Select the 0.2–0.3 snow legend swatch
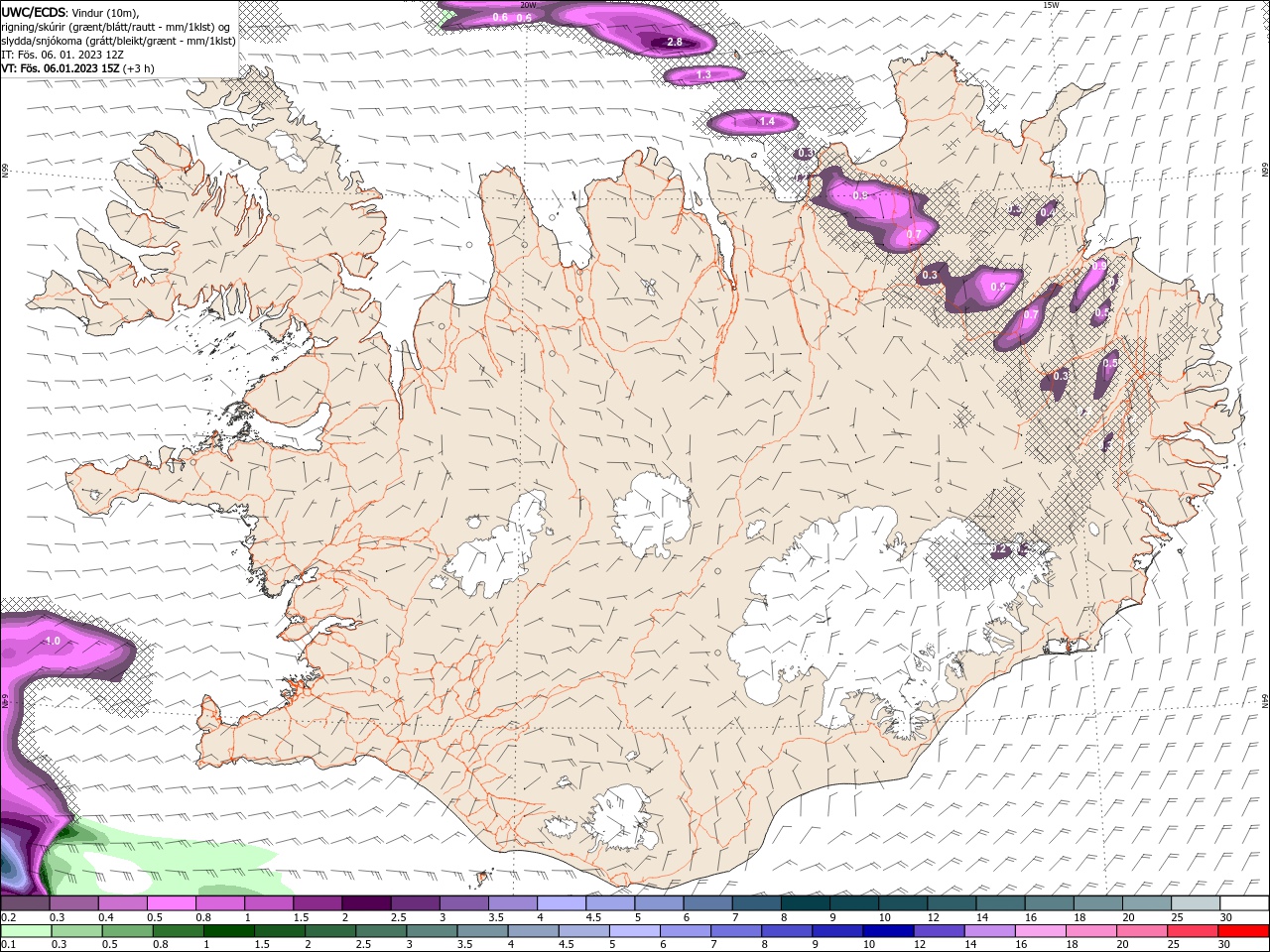1270x952 pixels. (x=24, y=903)
